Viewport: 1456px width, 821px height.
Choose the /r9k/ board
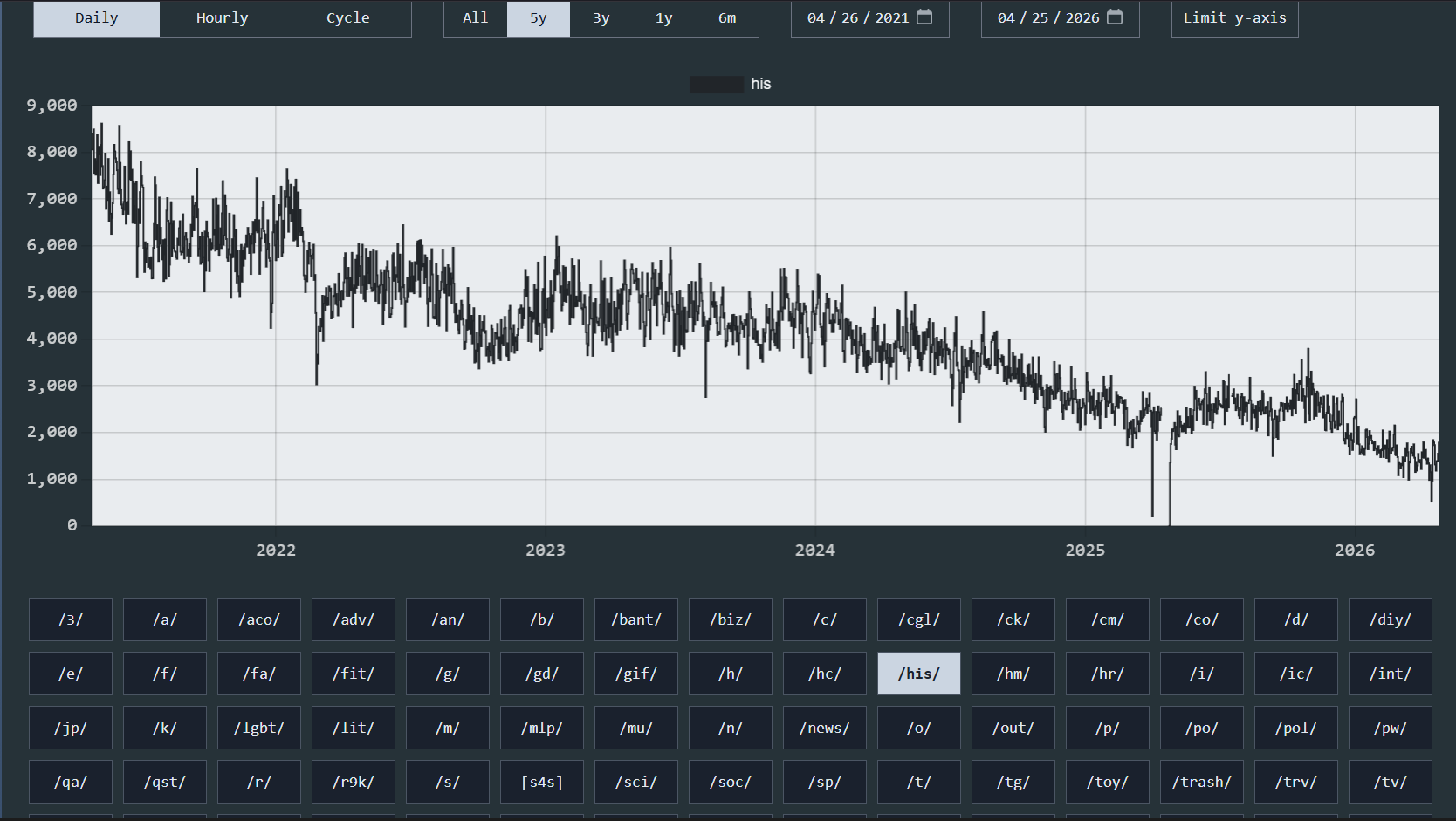pyautogui.click(x=354, y=782)
